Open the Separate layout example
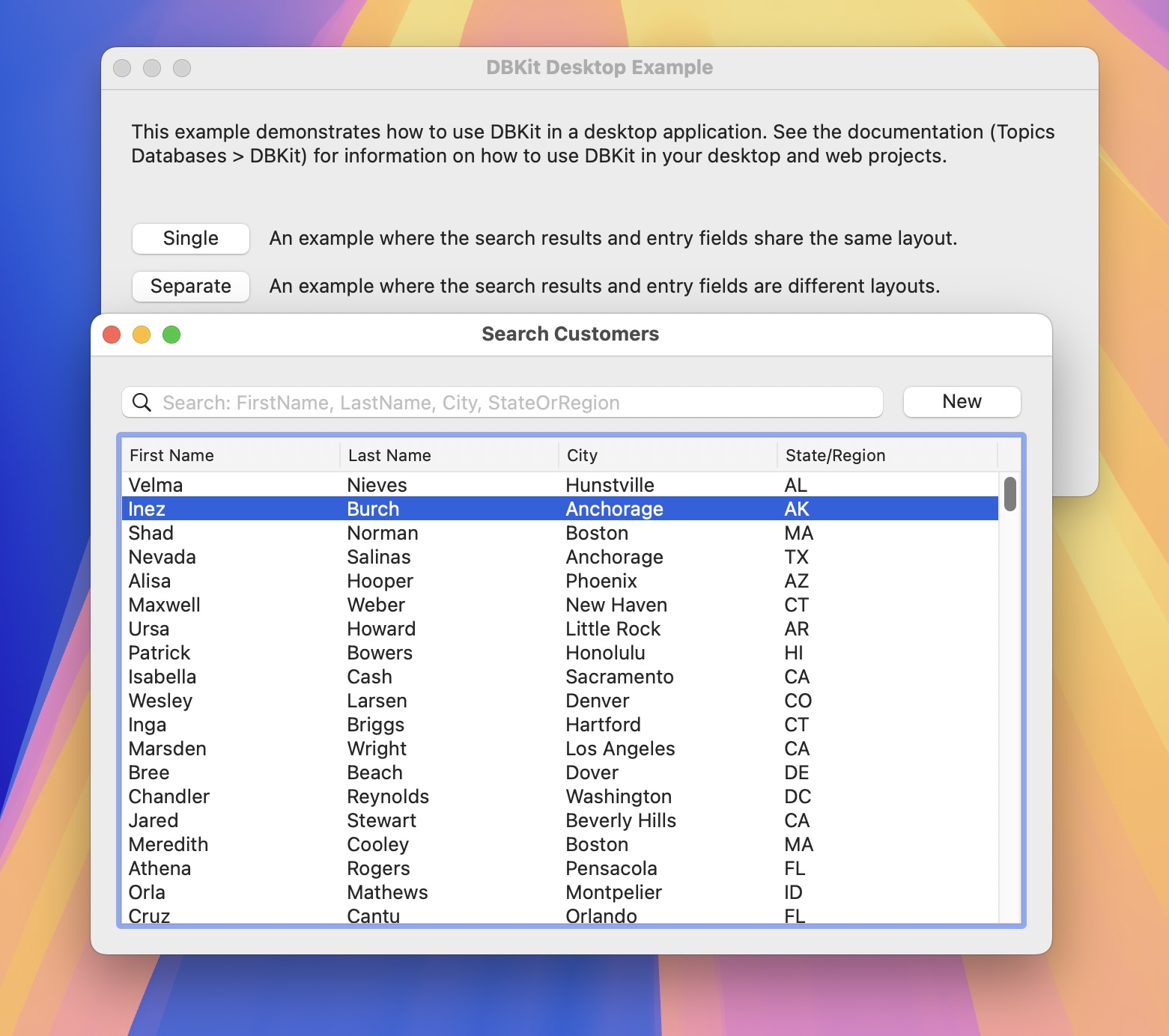 [190, 286]
